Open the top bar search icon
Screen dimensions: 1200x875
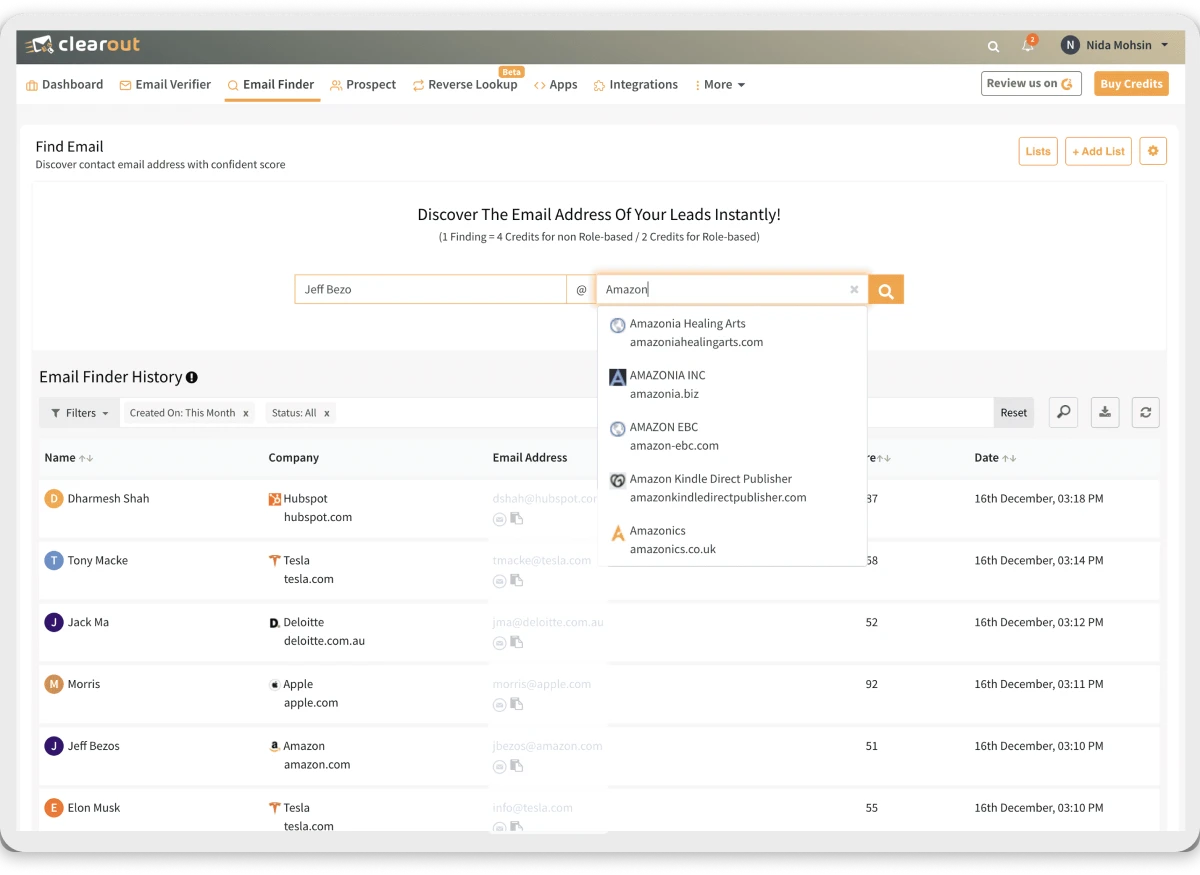(x=993, y=46)
